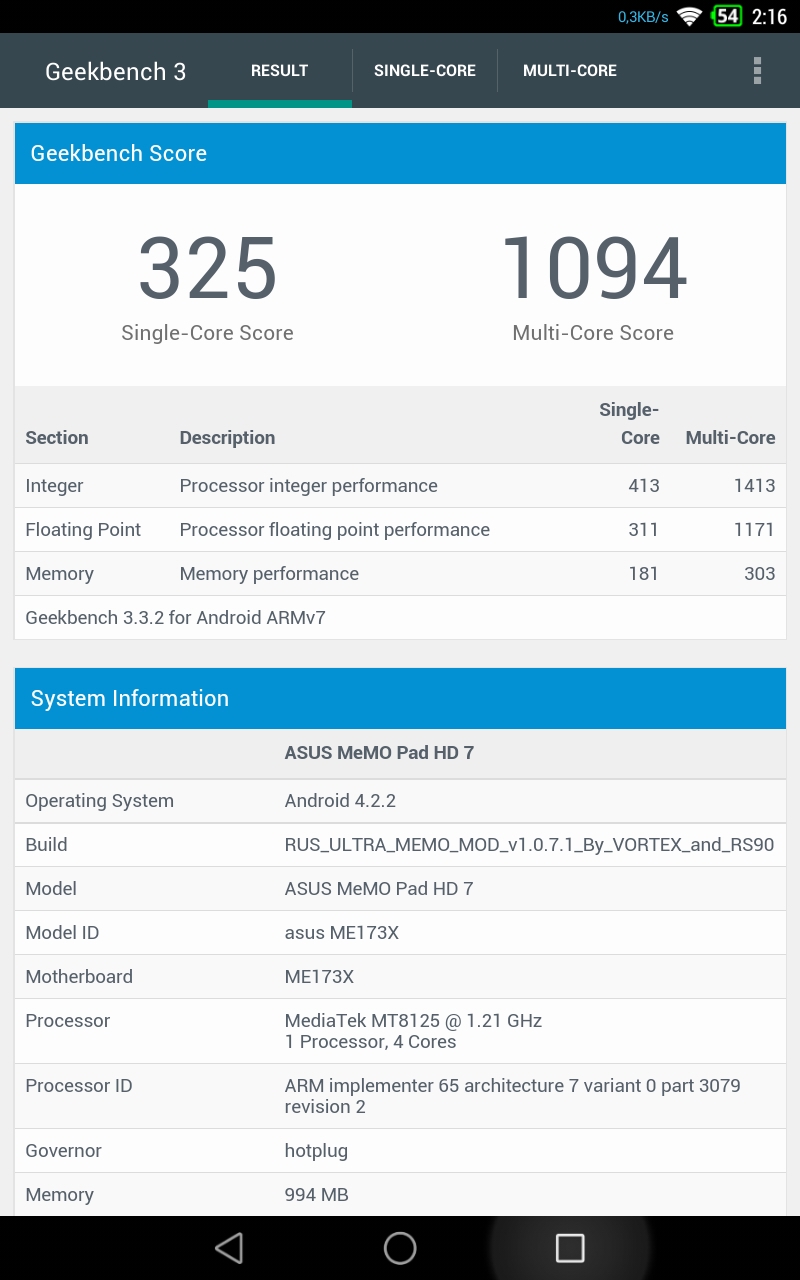Viewport: 800px width, 1280px height.
Task: Tap the battery indicator showing 54
Action: (726, 16)
